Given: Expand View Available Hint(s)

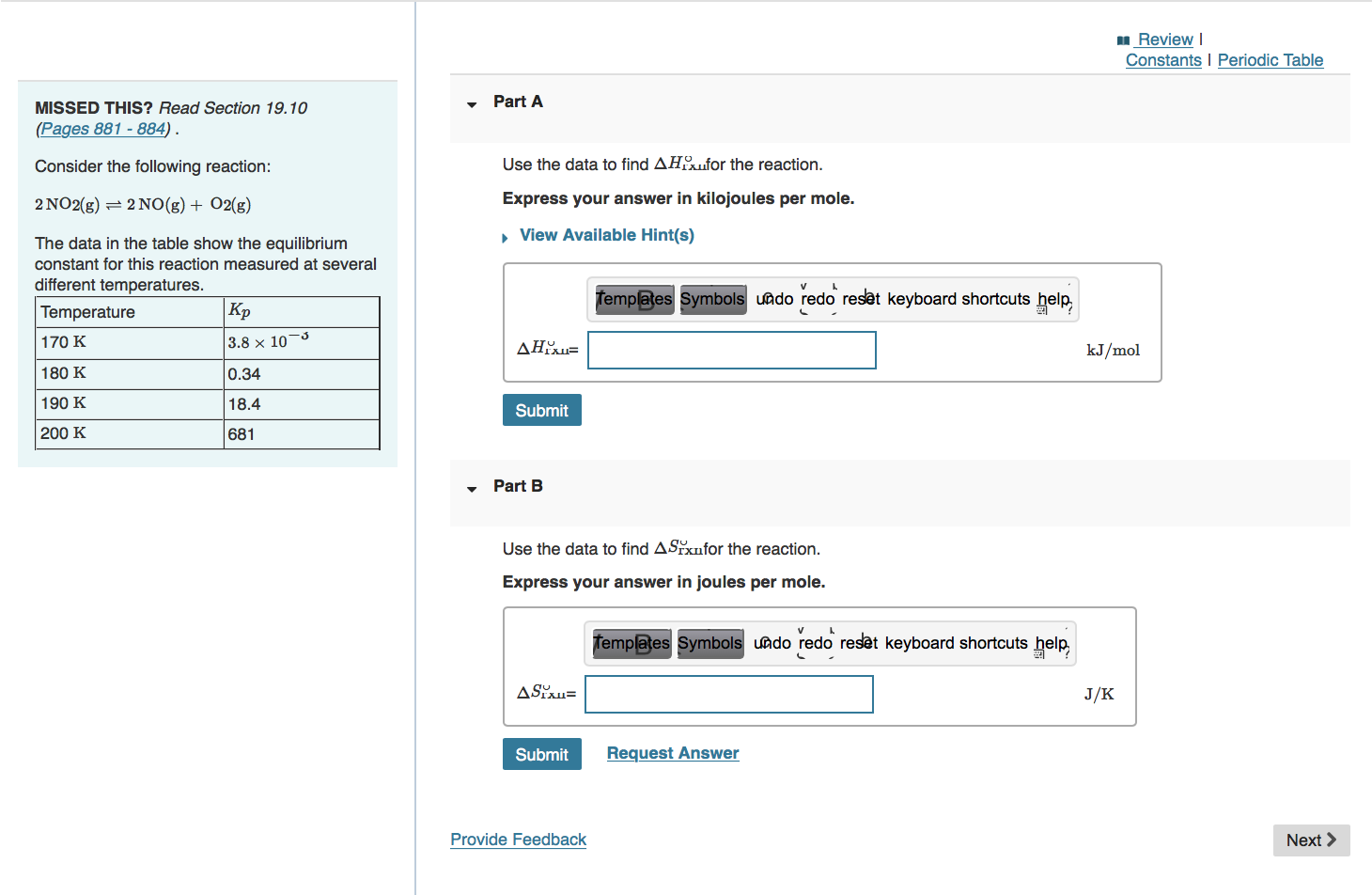Looking at the screenshot, I should (x=606, y=235).
